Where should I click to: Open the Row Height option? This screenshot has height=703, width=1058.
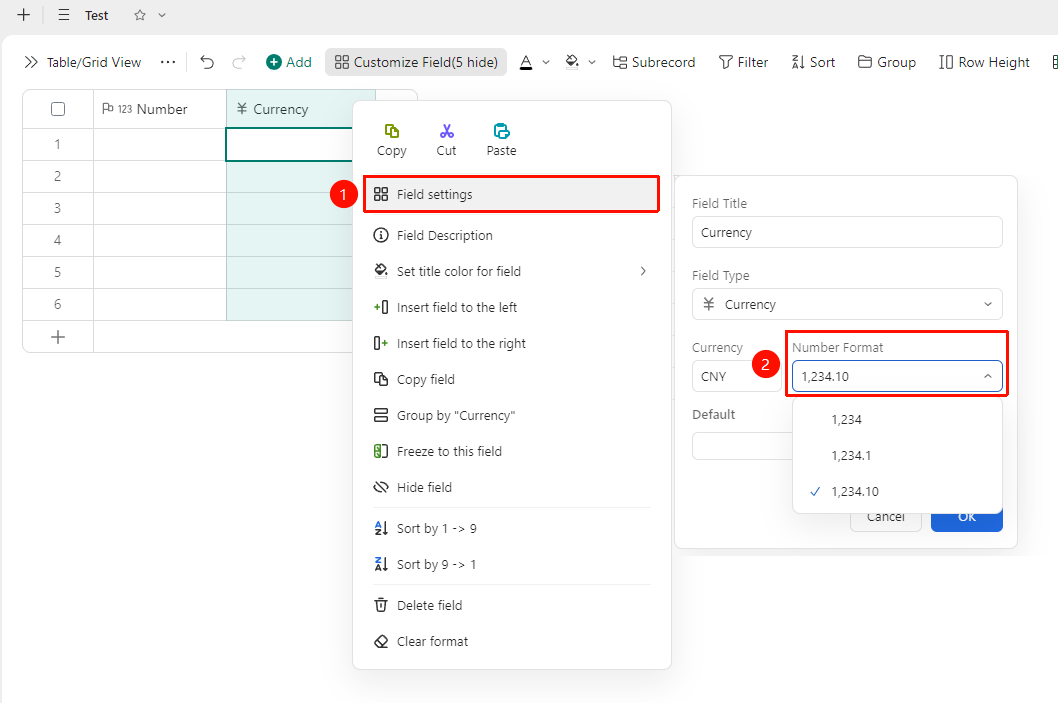(984, 62)
